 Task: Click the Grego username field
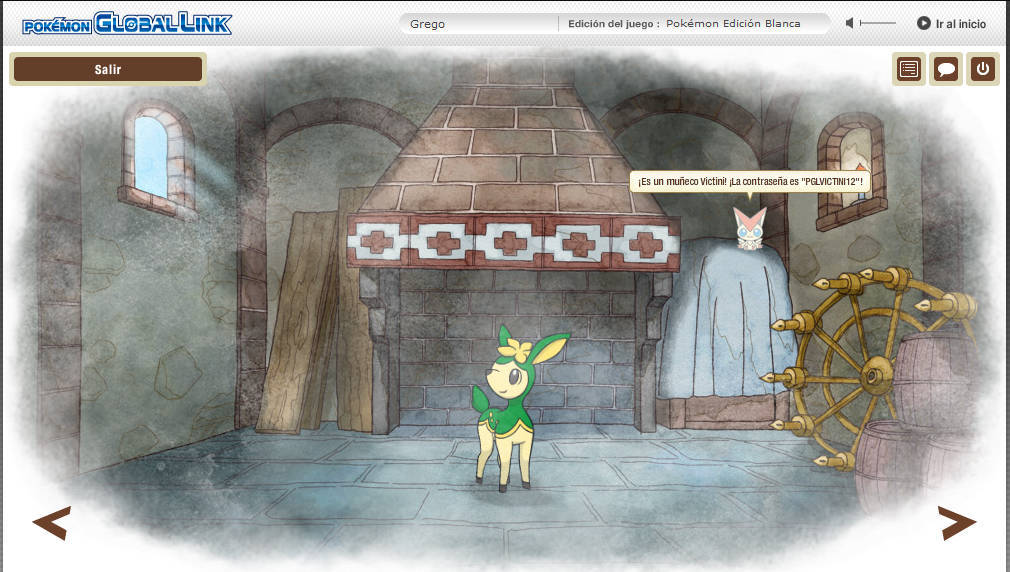(x=479, y=24)
